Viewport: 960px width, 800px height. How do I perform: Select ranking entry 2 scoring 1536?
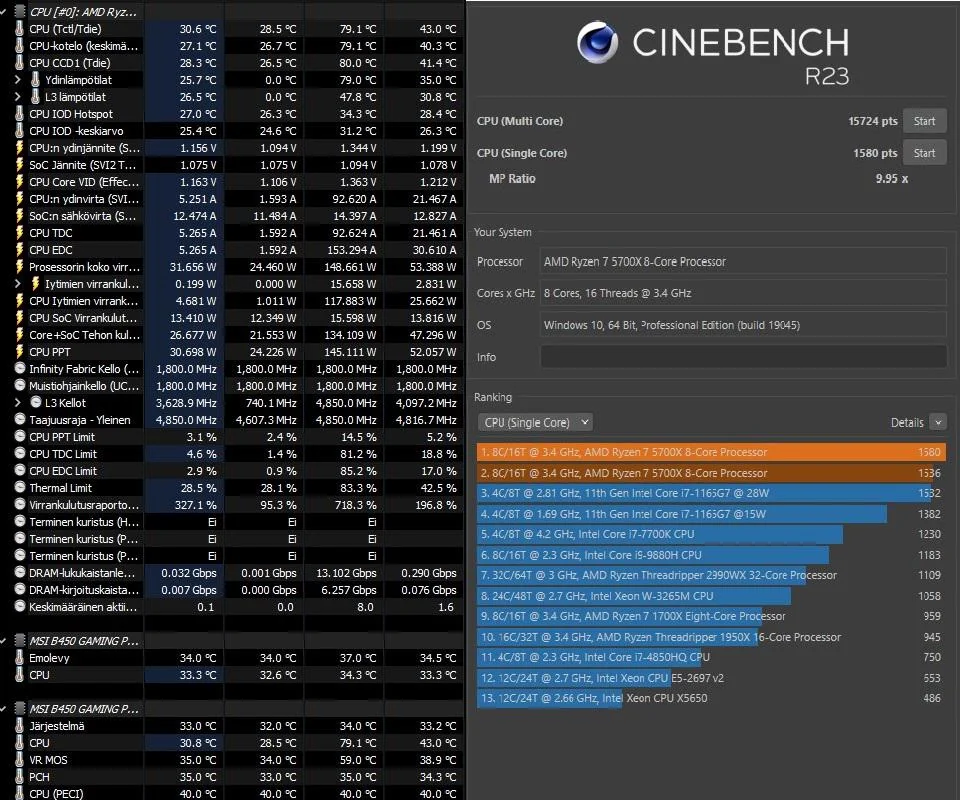(x=711, y=473)
